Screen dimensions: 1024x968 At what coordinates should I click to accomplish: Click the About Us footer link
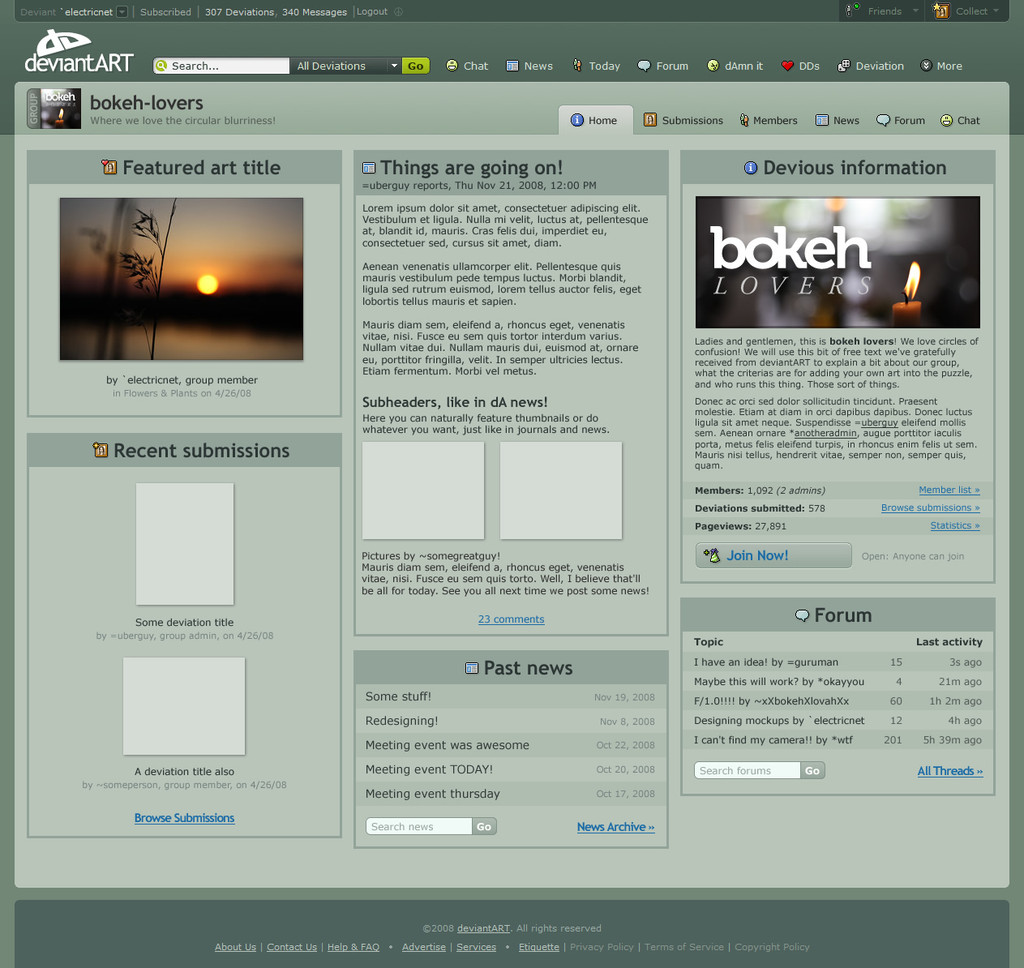pos(235,947)
